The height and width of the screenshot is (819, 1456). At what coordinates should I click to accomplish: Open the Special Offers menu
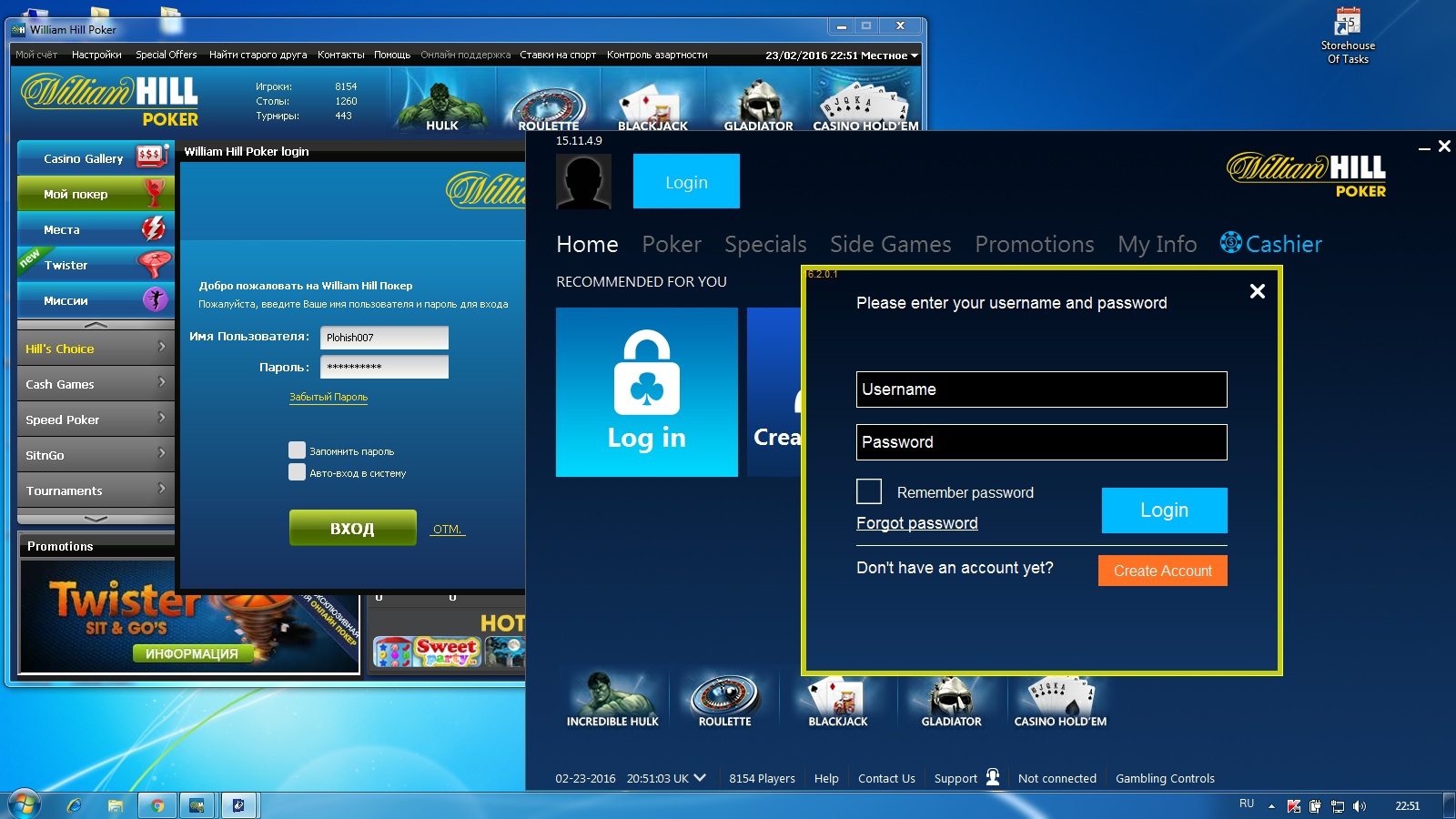click(166, 55)
